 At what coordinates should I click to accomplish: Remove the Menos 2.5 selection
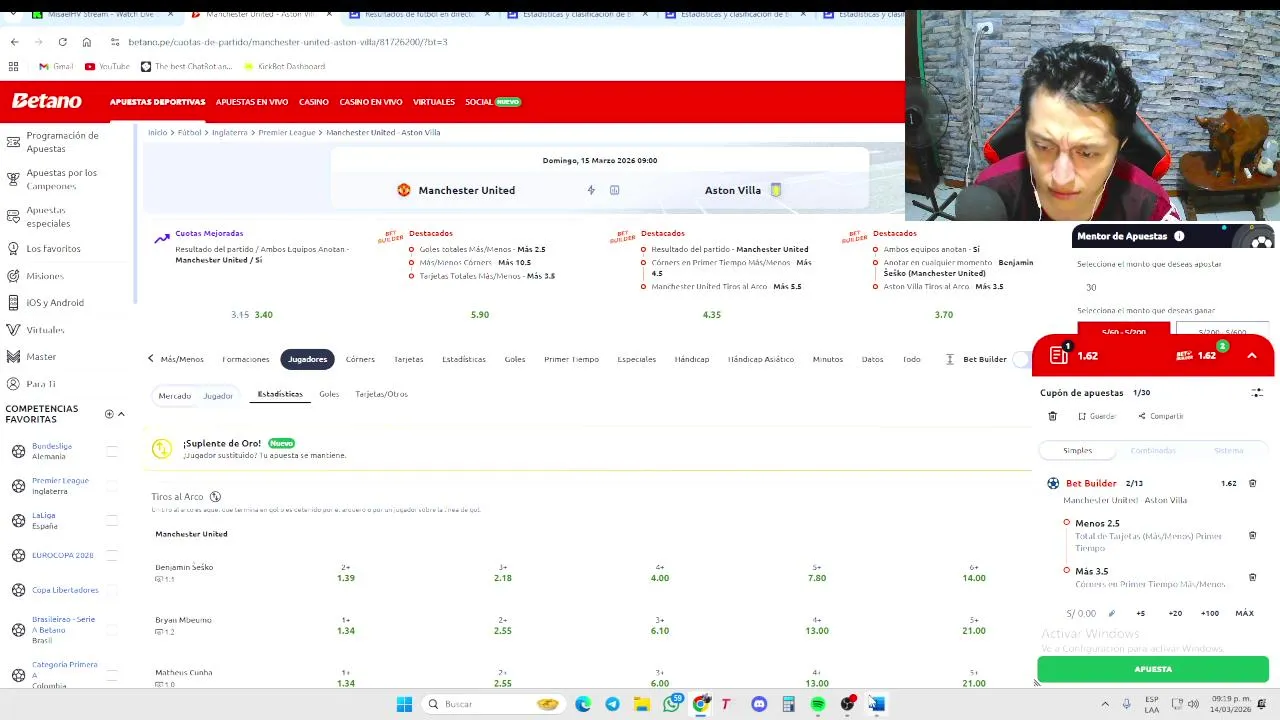pos(1252,535)
